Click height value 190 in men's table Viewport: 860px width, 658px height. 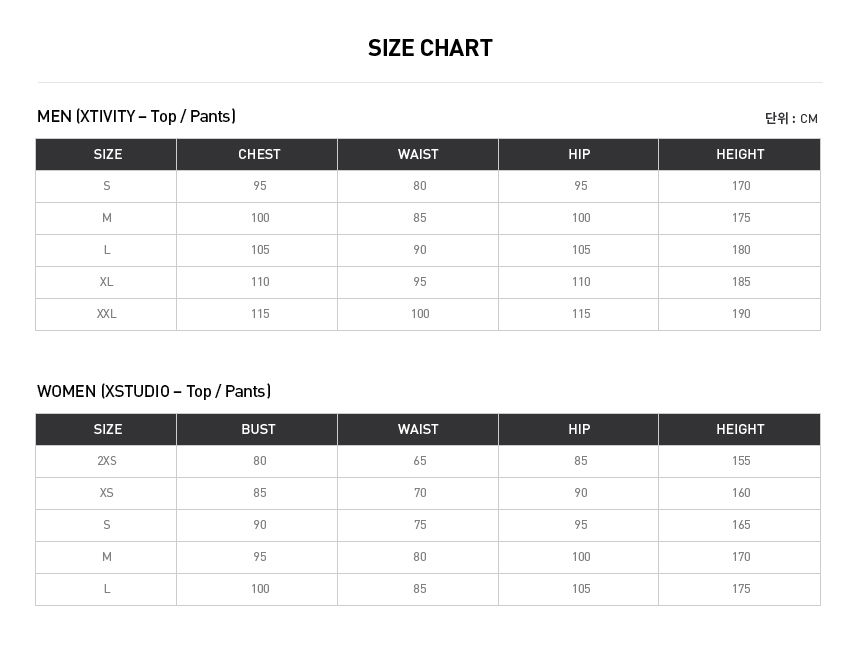(x=740, y=314)
